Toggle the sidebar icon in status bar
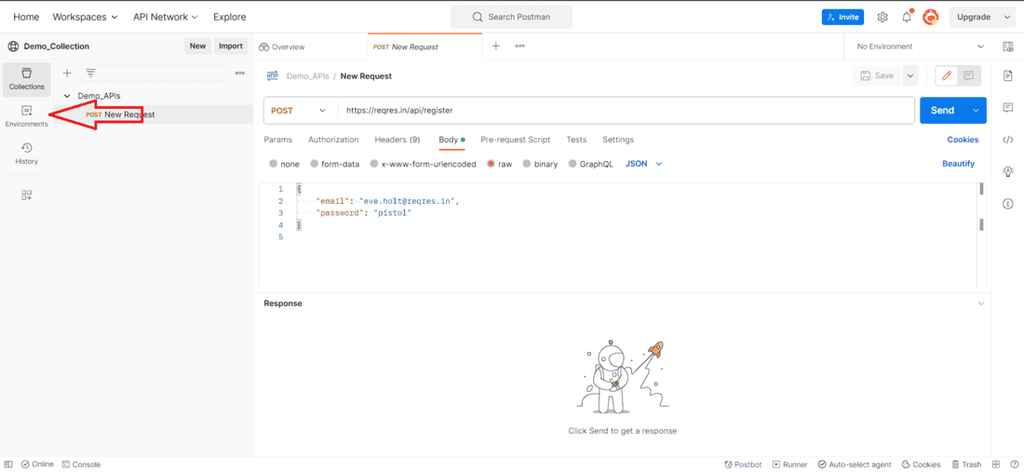1024x472 pixels. click(8, 464)
